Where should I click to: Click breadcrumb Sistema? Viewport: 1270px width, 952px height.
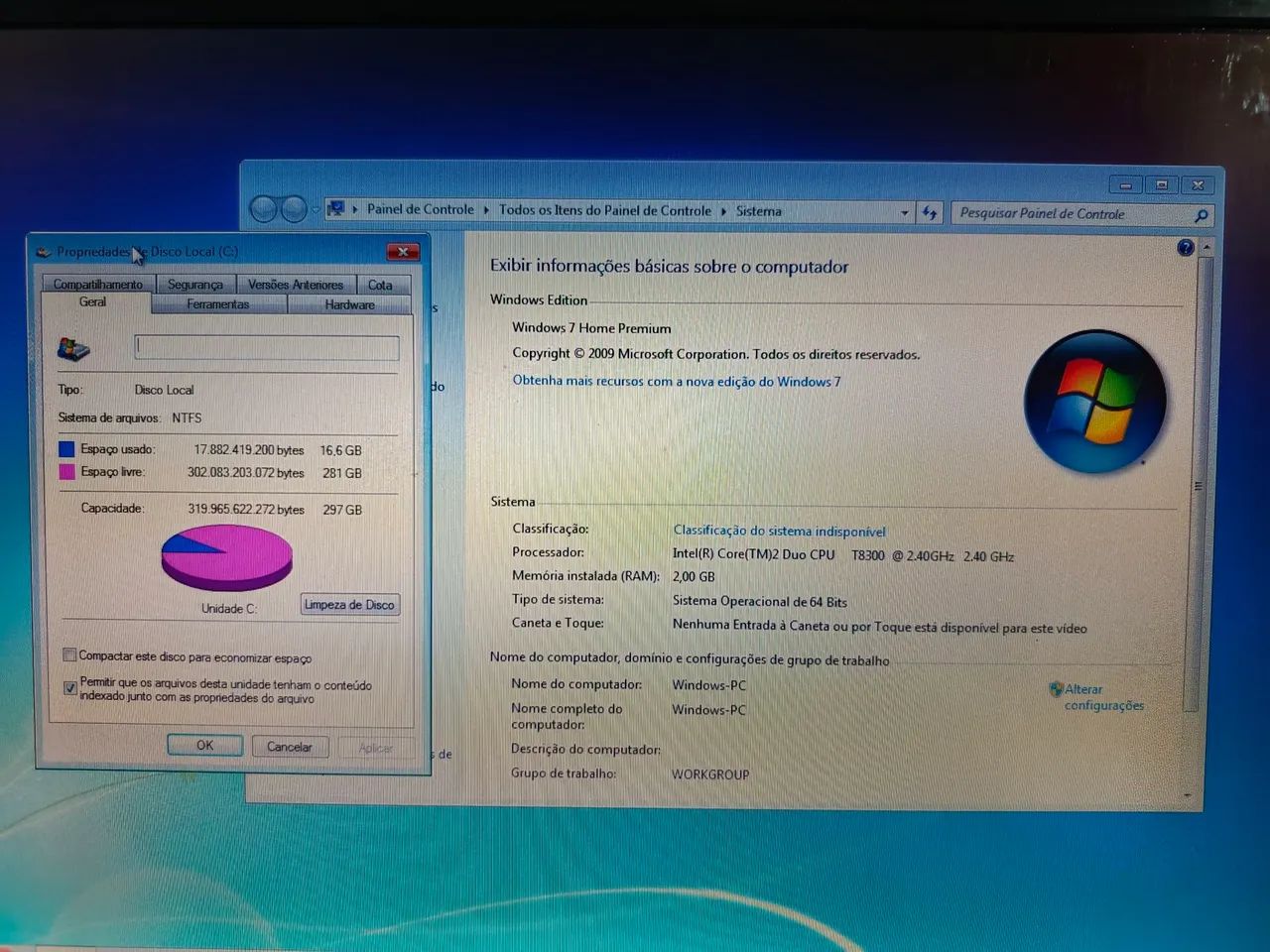tap(759, 211)
